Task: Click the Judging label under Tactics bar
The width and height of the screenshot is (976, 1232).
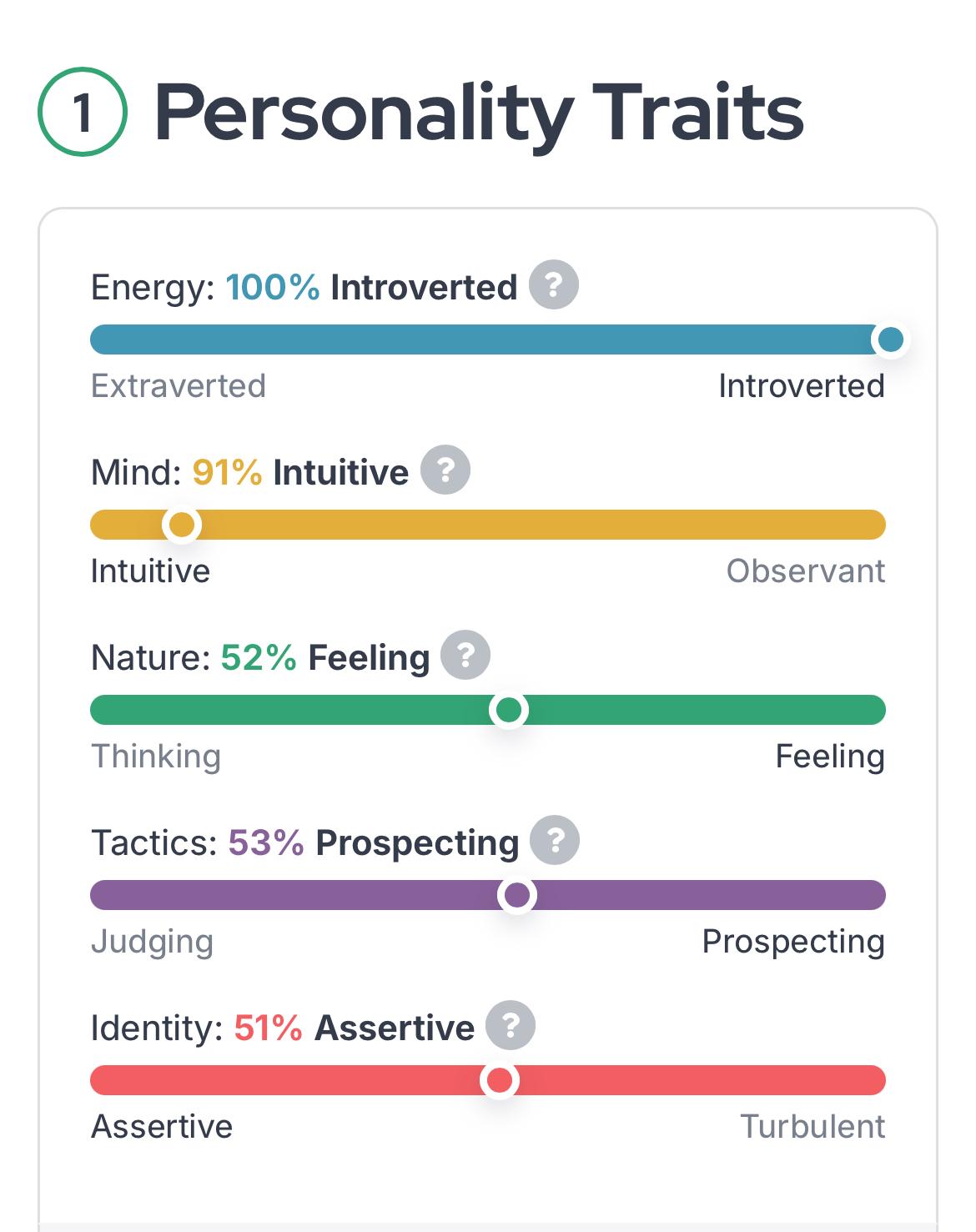Action: 152,942
